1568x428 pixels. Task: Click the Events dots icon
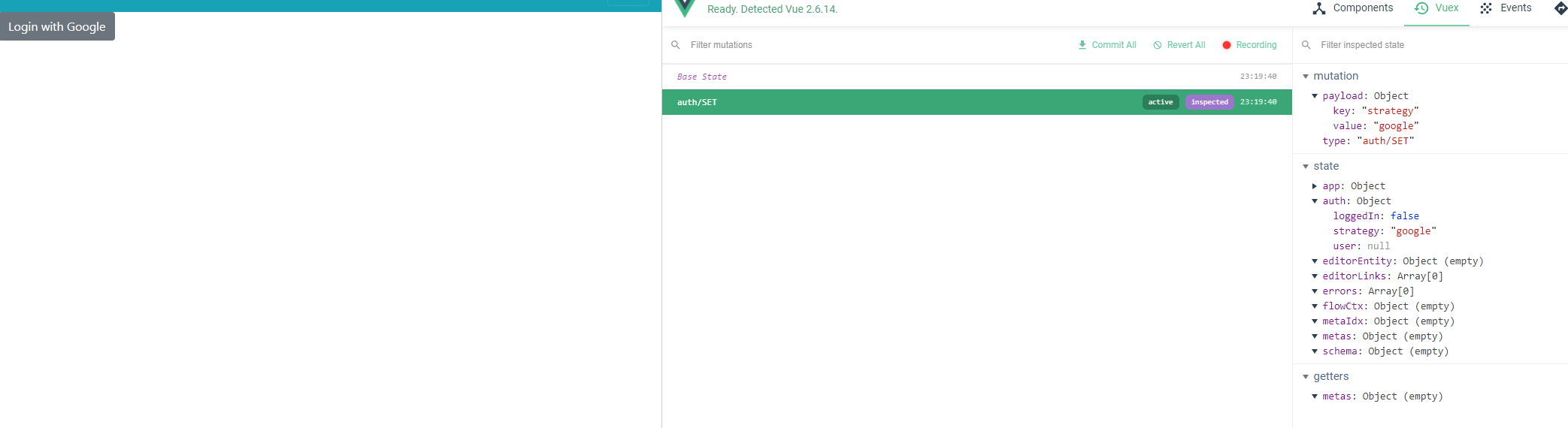click(x=1486, y=8)
